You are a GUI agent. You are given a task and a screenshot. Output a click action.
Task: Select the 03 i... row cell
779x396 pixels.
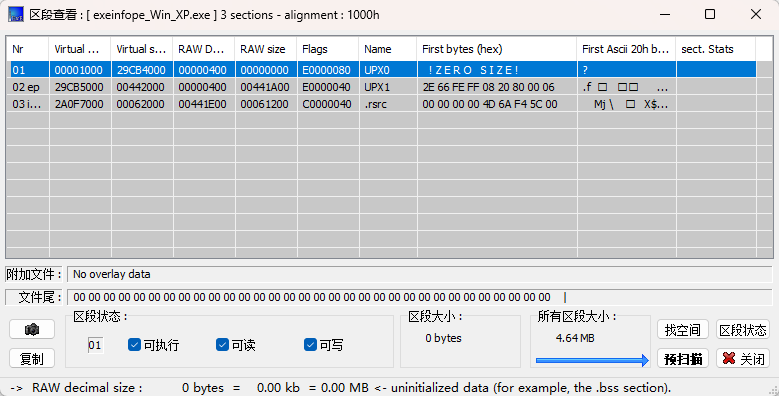pos(27,104)
